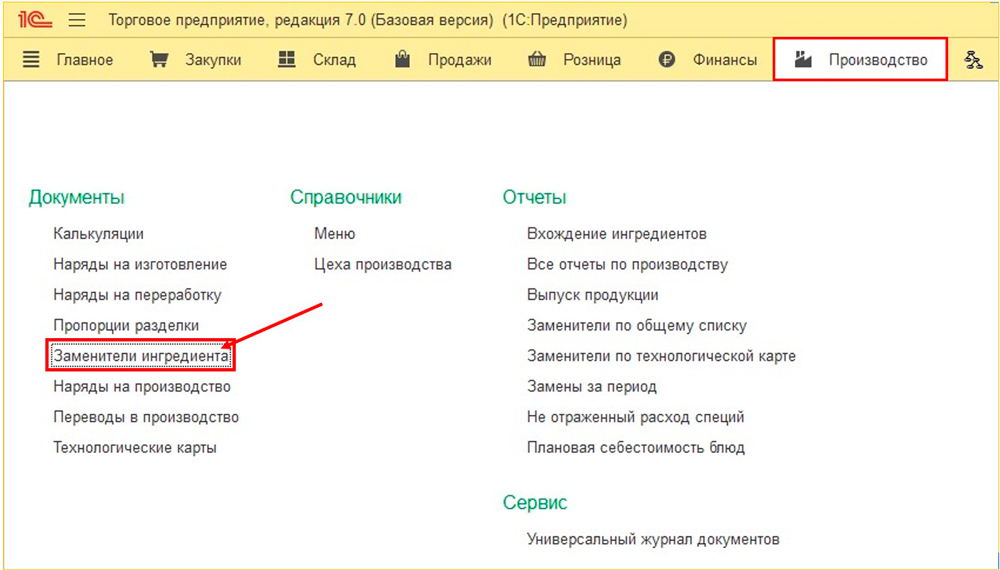Click the organization structure icon at far right
The height and width of the screenshot is (570, 1000).
click(x=973, y=60)
